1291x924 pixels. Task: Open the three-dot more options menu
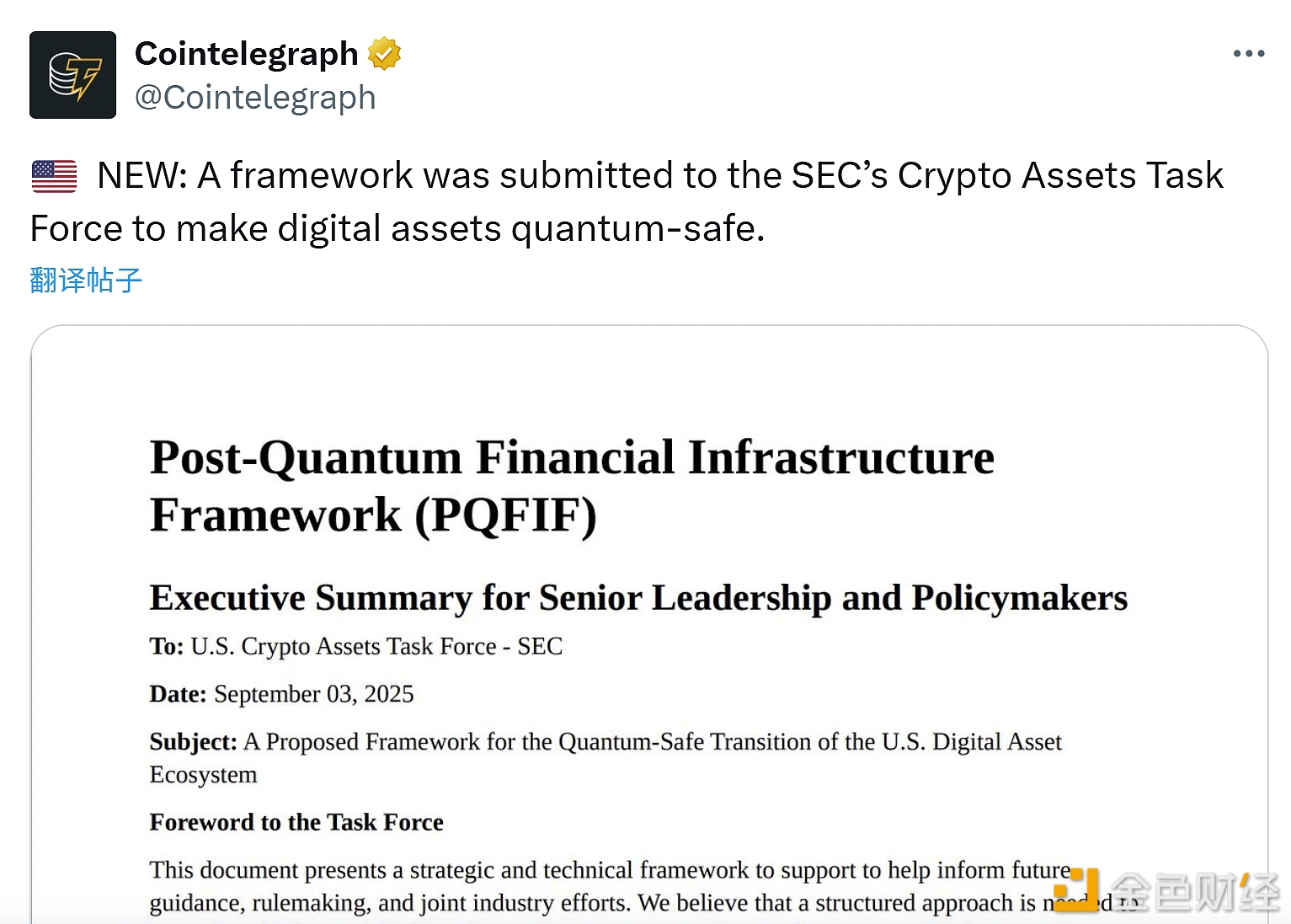(x=1248, y=54)
